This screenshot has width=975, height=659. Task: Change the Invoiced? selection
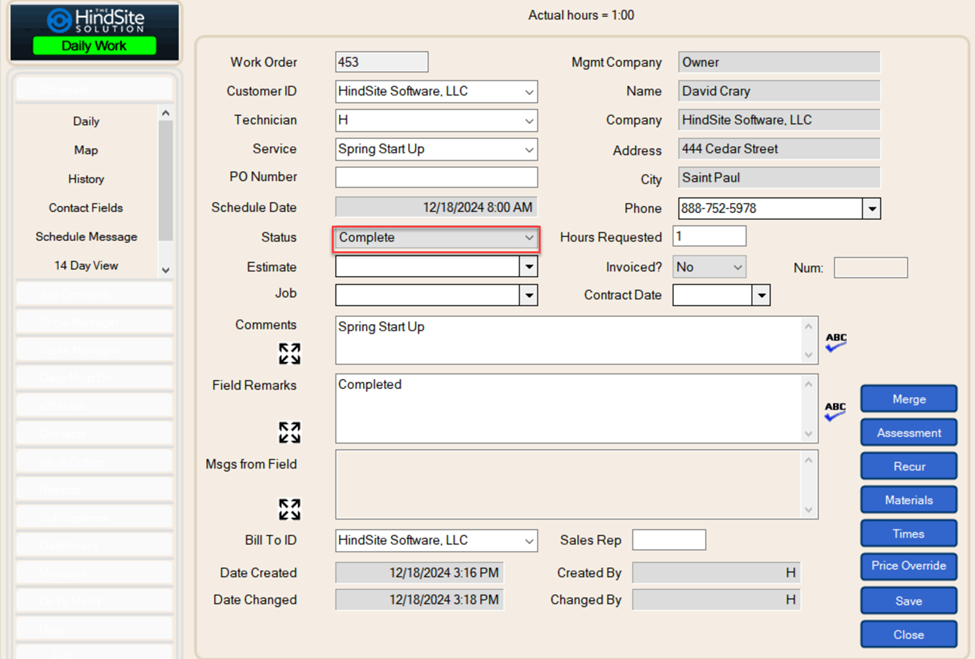coord(731,267)
